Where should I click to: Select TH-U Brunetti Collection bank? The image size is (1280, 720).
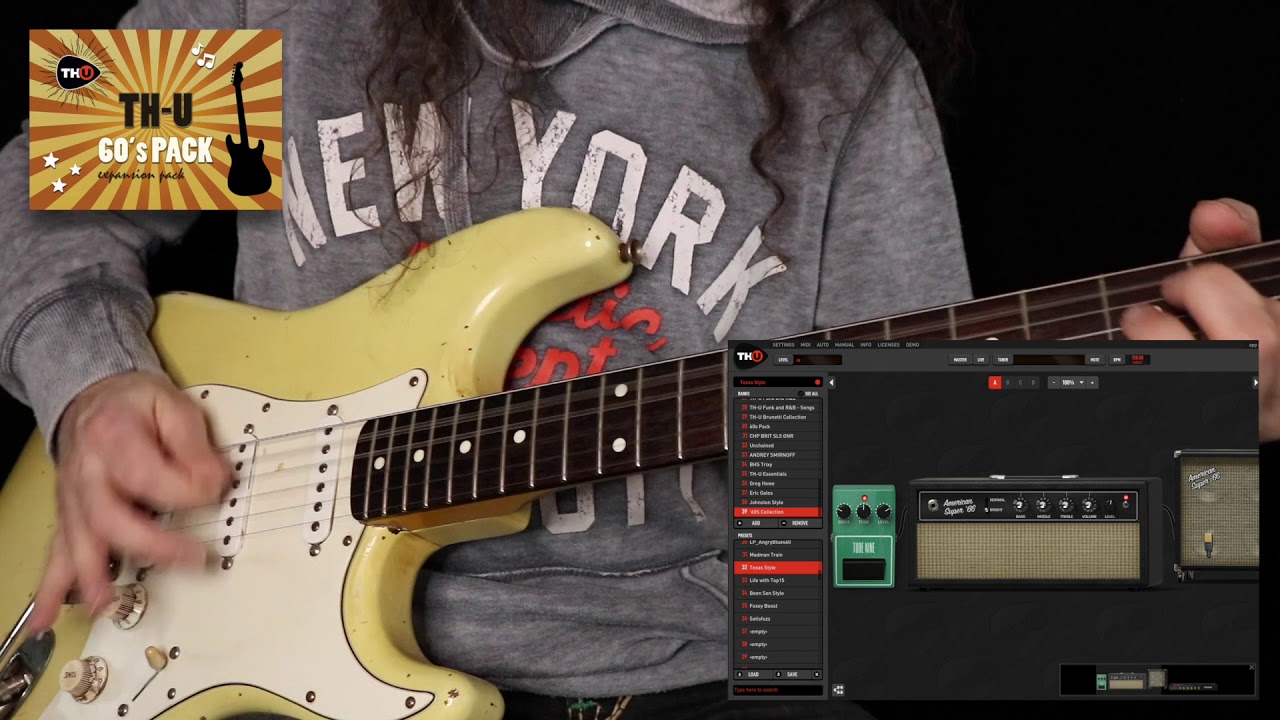click(x=778, y=417)
